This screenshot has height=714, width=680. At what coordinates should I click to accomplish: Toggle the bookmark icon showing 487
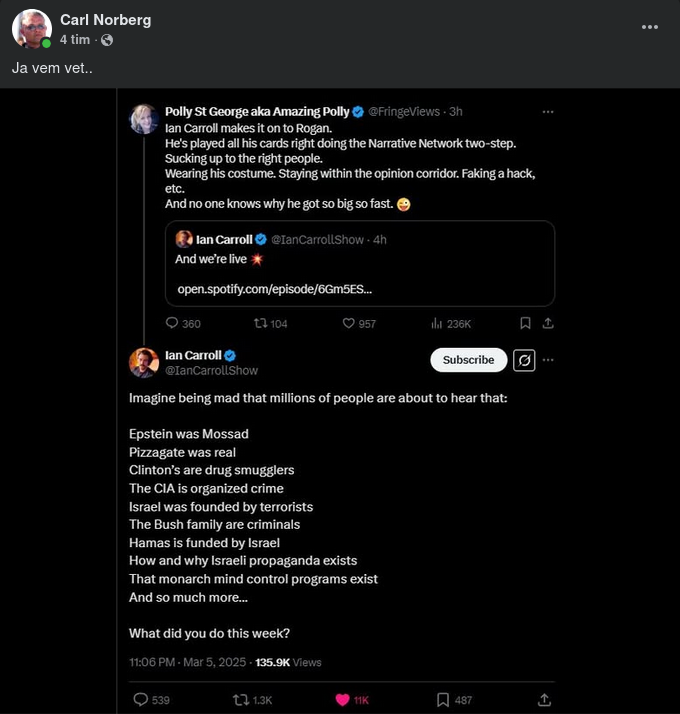tap(443, 700)
